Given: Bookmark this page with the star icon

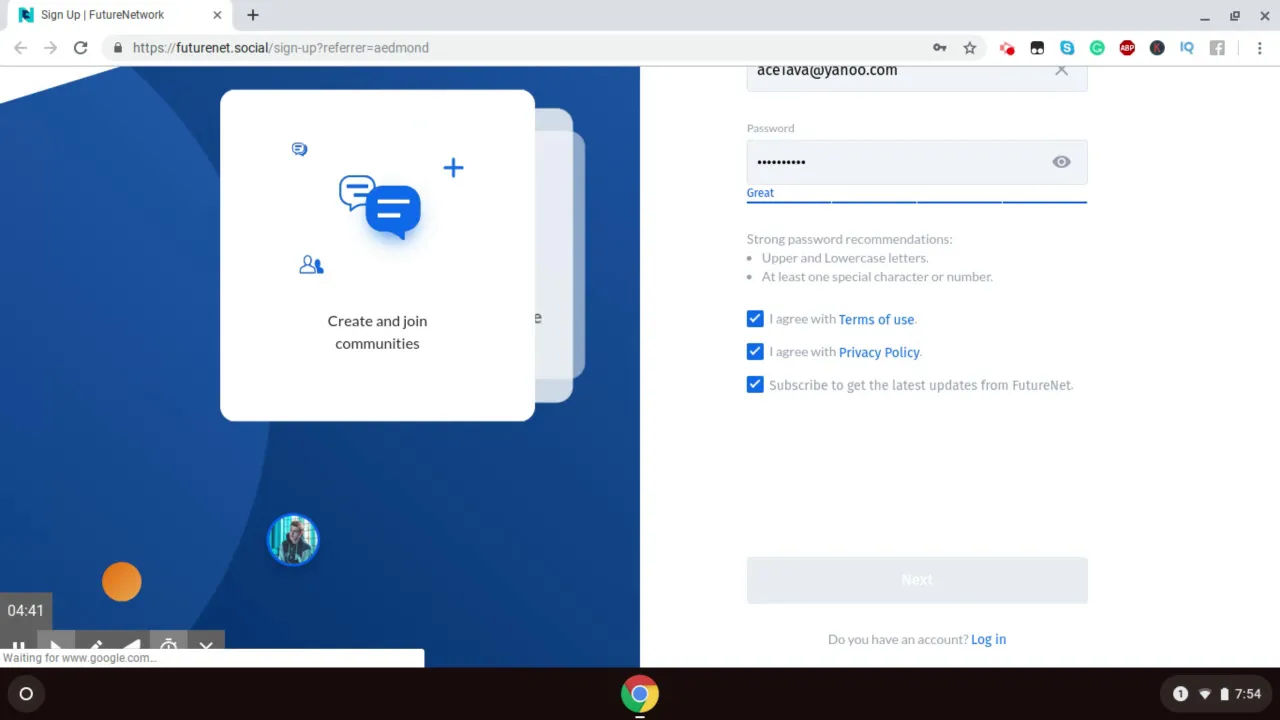Looking at the screenshot, I should click(970, 48).
